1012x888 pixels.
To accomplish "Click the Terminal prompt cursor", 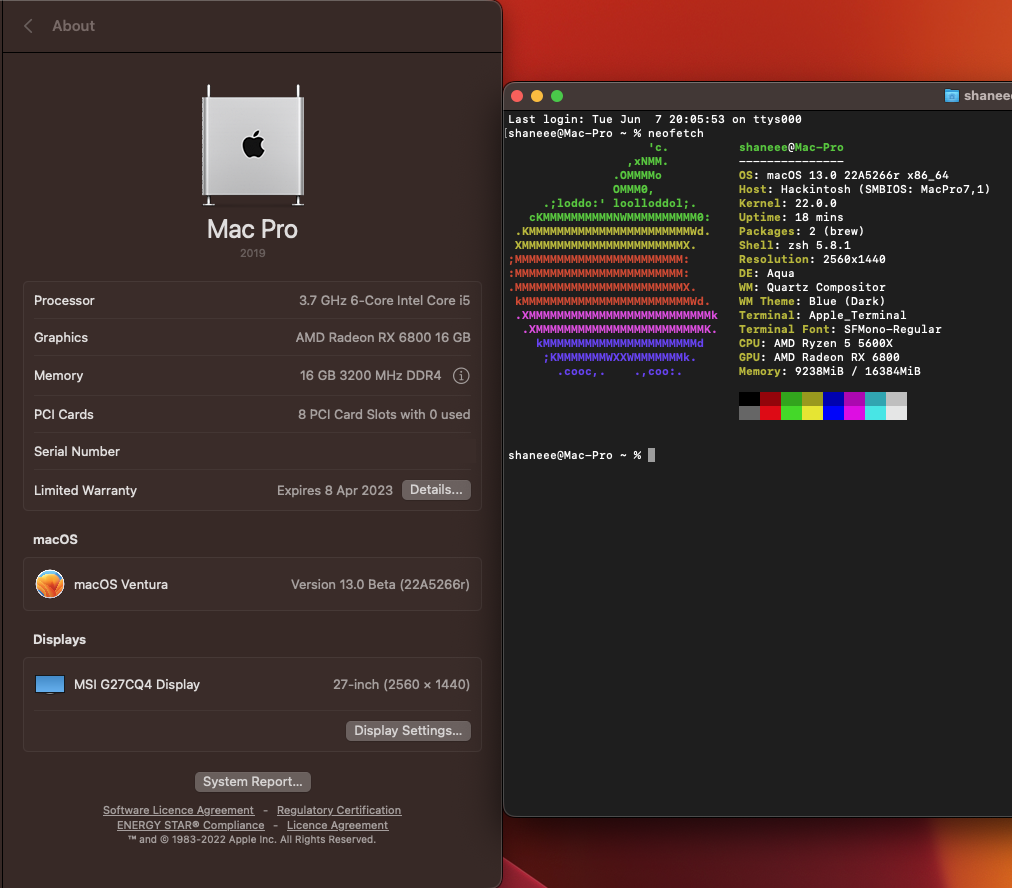I will (x=651, y=455).
